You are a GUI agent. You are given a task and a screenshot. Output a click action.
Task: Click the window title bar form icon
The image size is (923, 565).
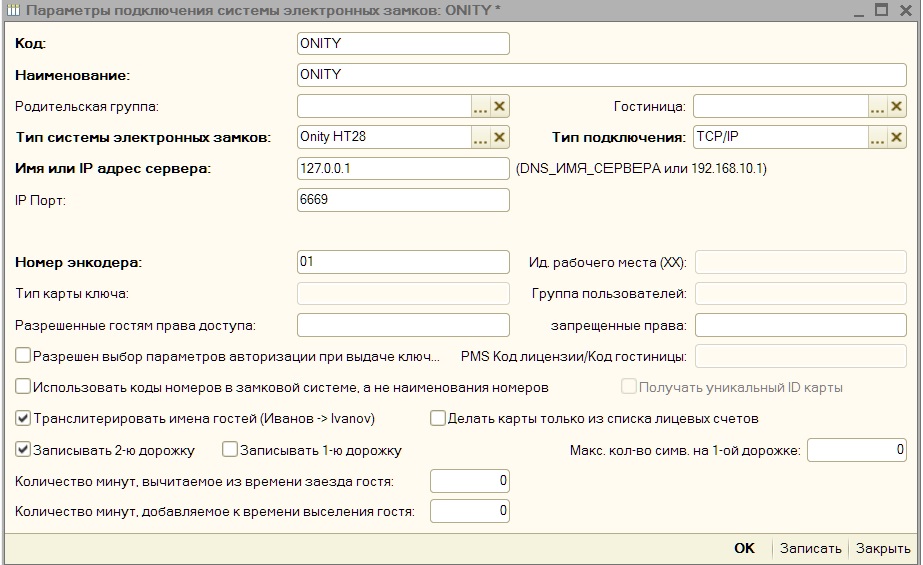13,11
